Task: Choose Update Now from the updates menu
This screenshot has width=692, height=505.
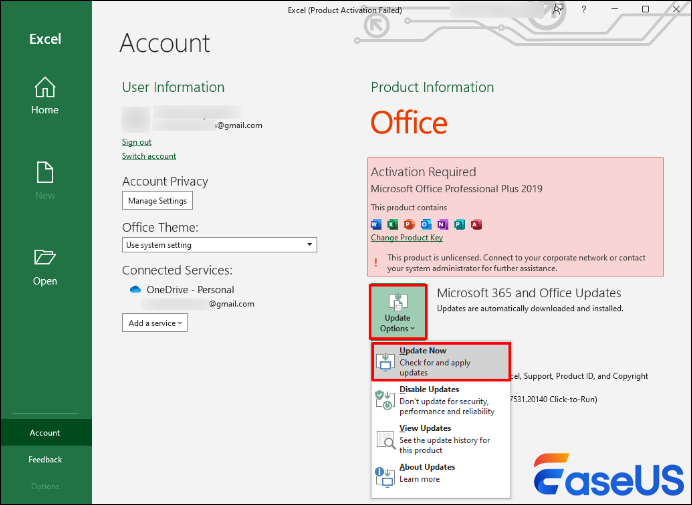Action: (441, 362)
